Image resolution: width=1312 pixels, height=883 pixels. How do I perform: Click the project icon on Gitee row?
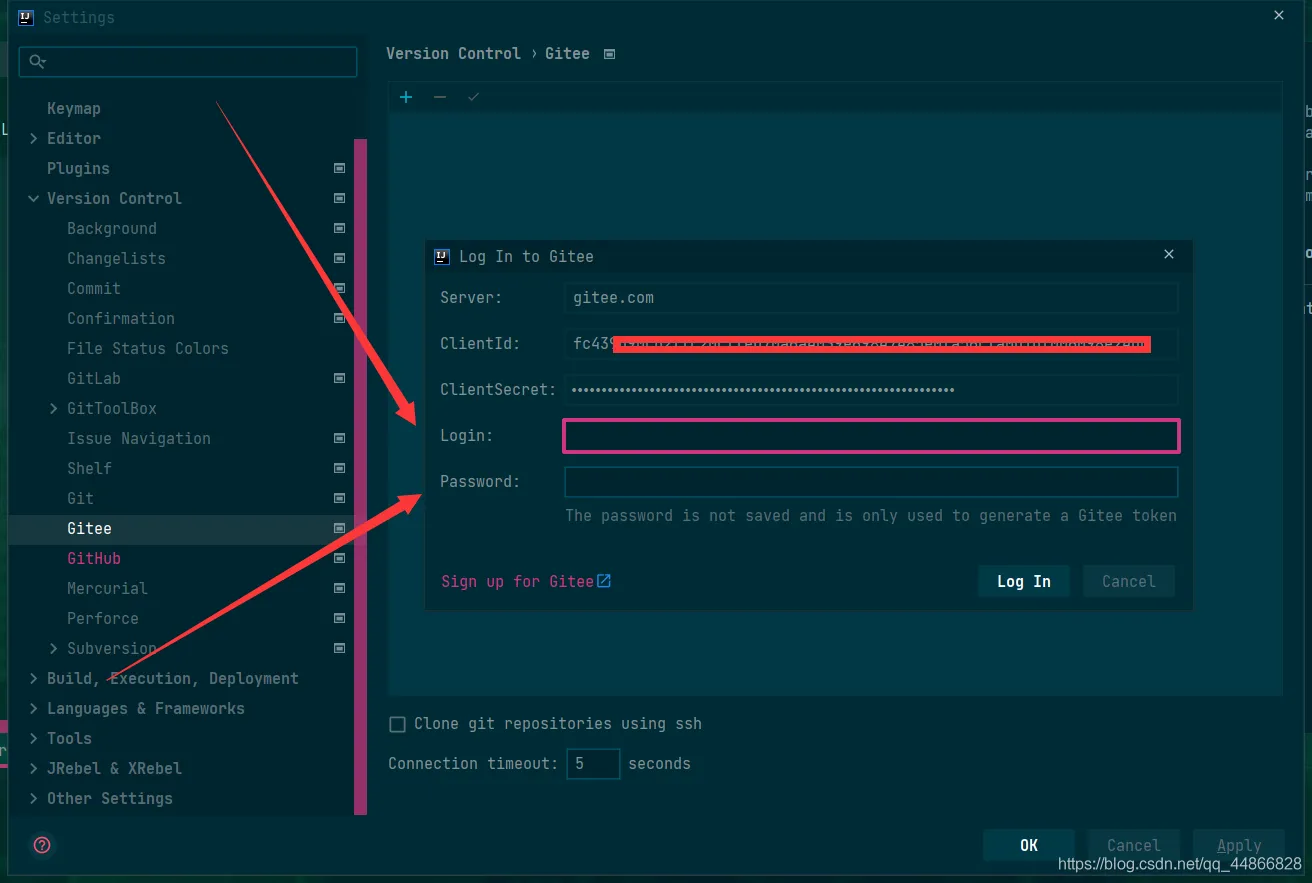pyautogui.click(x=340, y=528)
